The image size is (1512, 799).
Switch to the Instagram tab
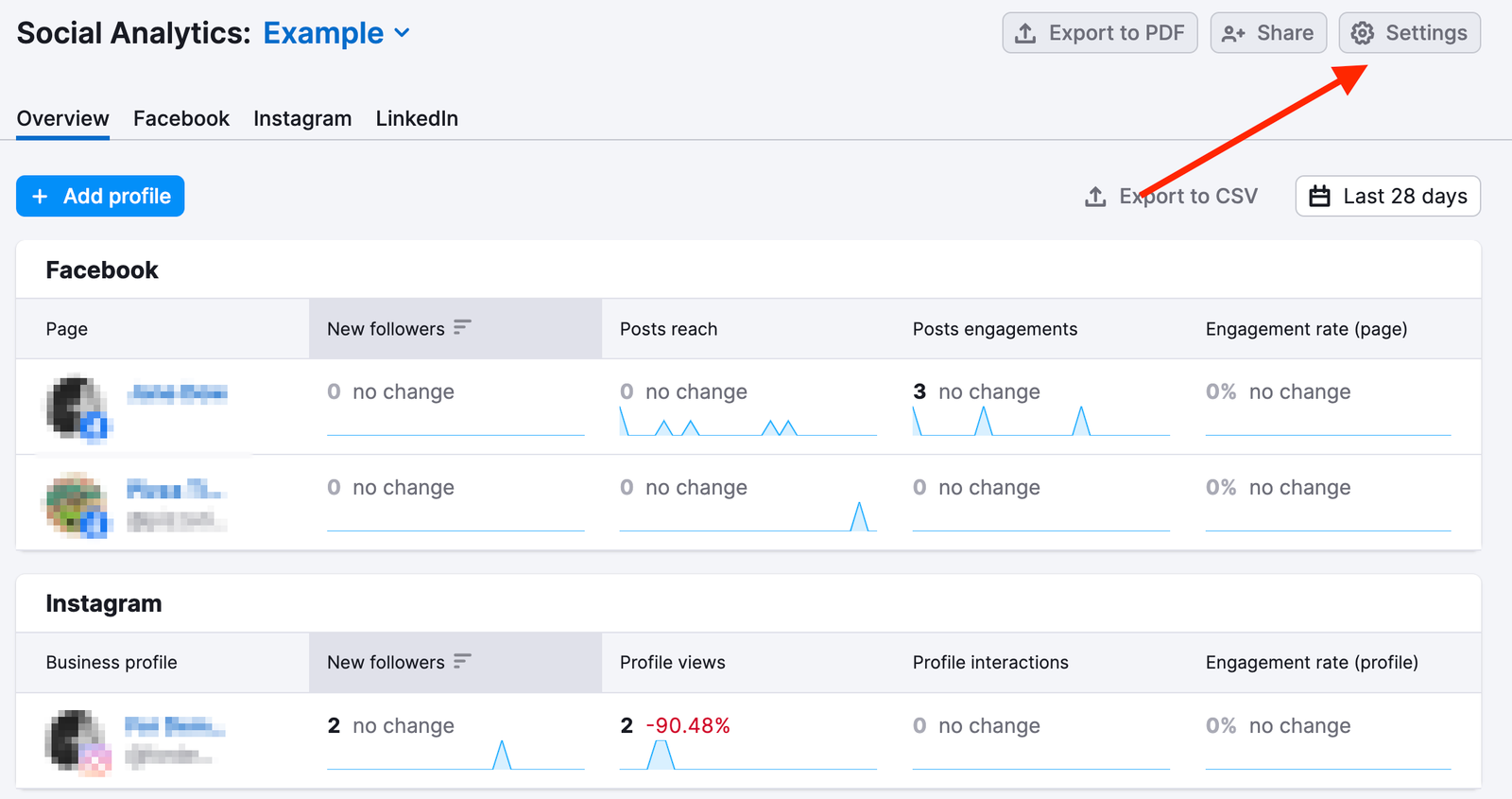pyautogui.click(x=302, y=118)
